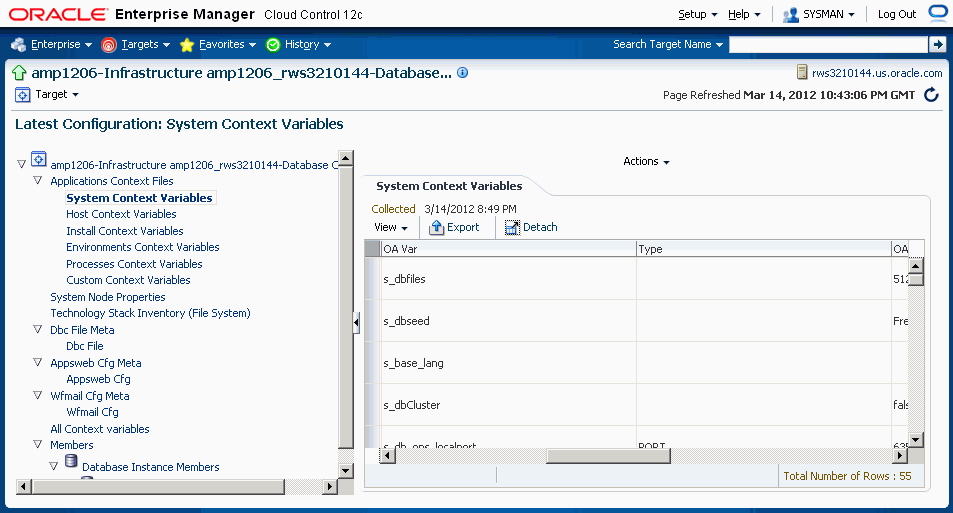953x513 pixels.
Task: Open the Favorites menu
Action: 227,44
